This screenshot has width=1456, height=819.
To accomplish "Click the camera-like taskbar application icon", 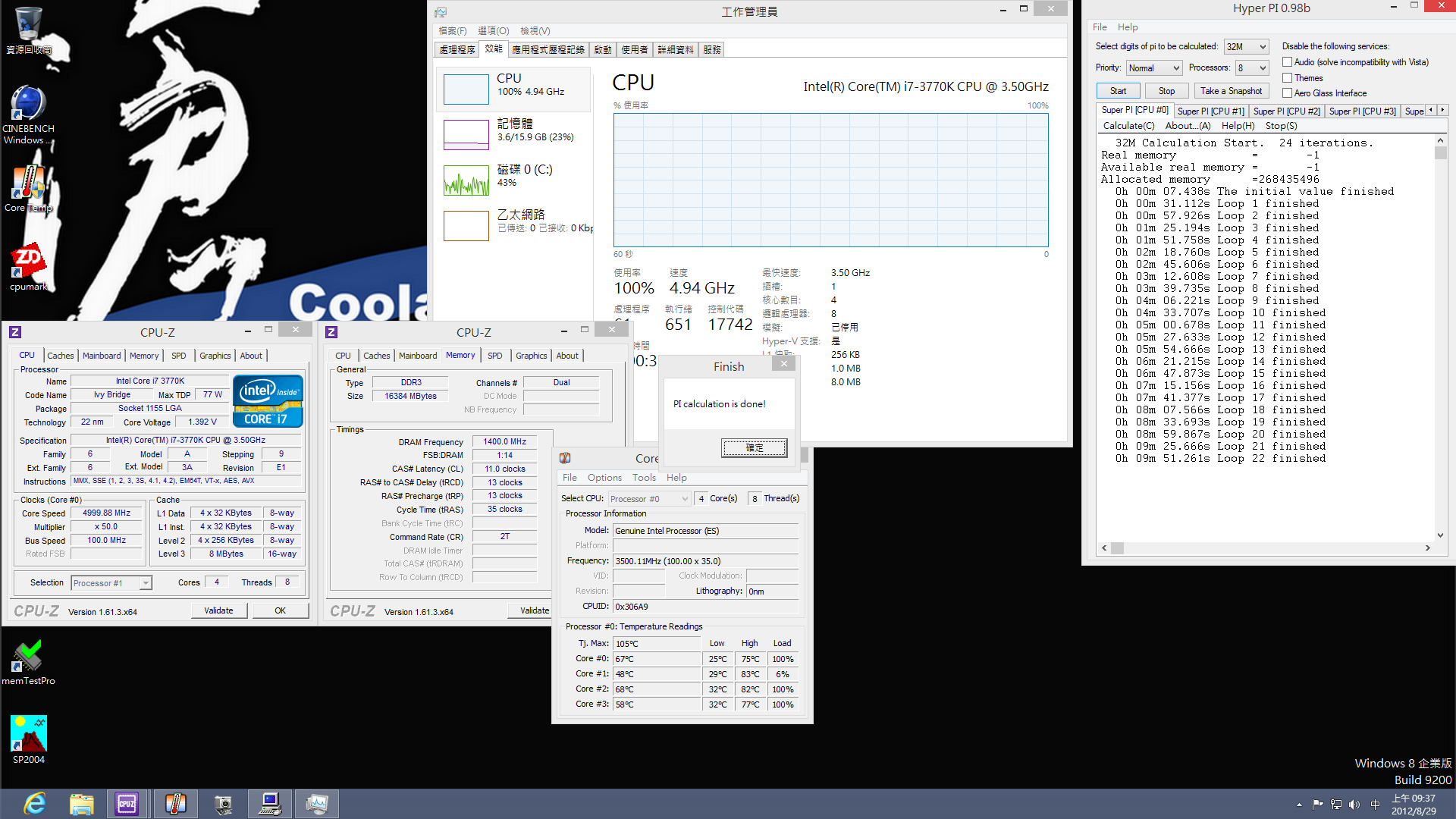I will [223, 804].
